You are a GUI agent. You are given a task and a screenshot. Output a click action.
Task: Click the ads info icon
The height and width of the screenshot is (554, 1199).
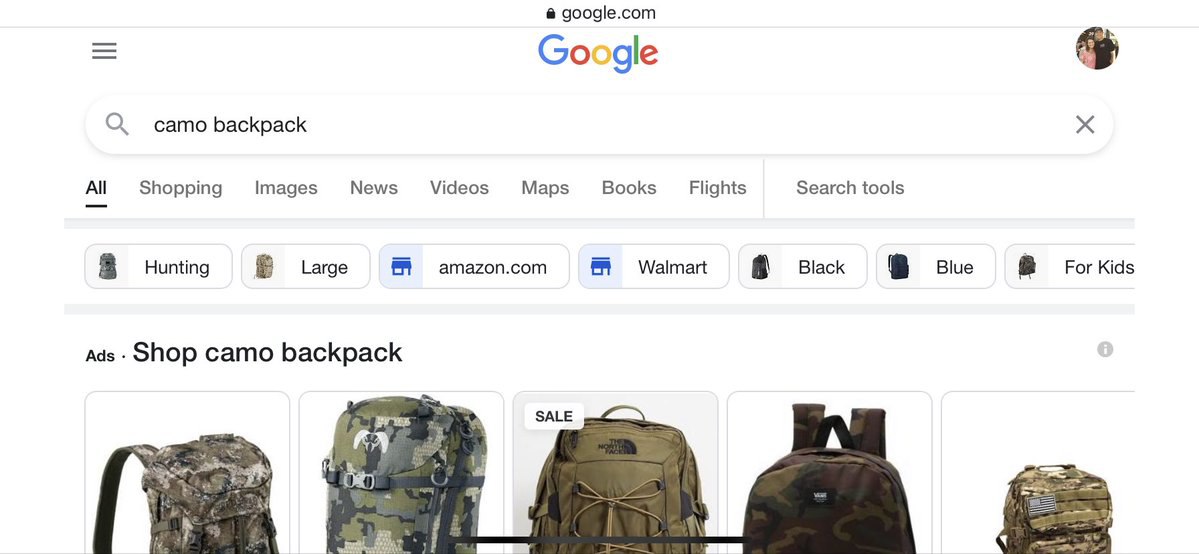(1105, 349)
